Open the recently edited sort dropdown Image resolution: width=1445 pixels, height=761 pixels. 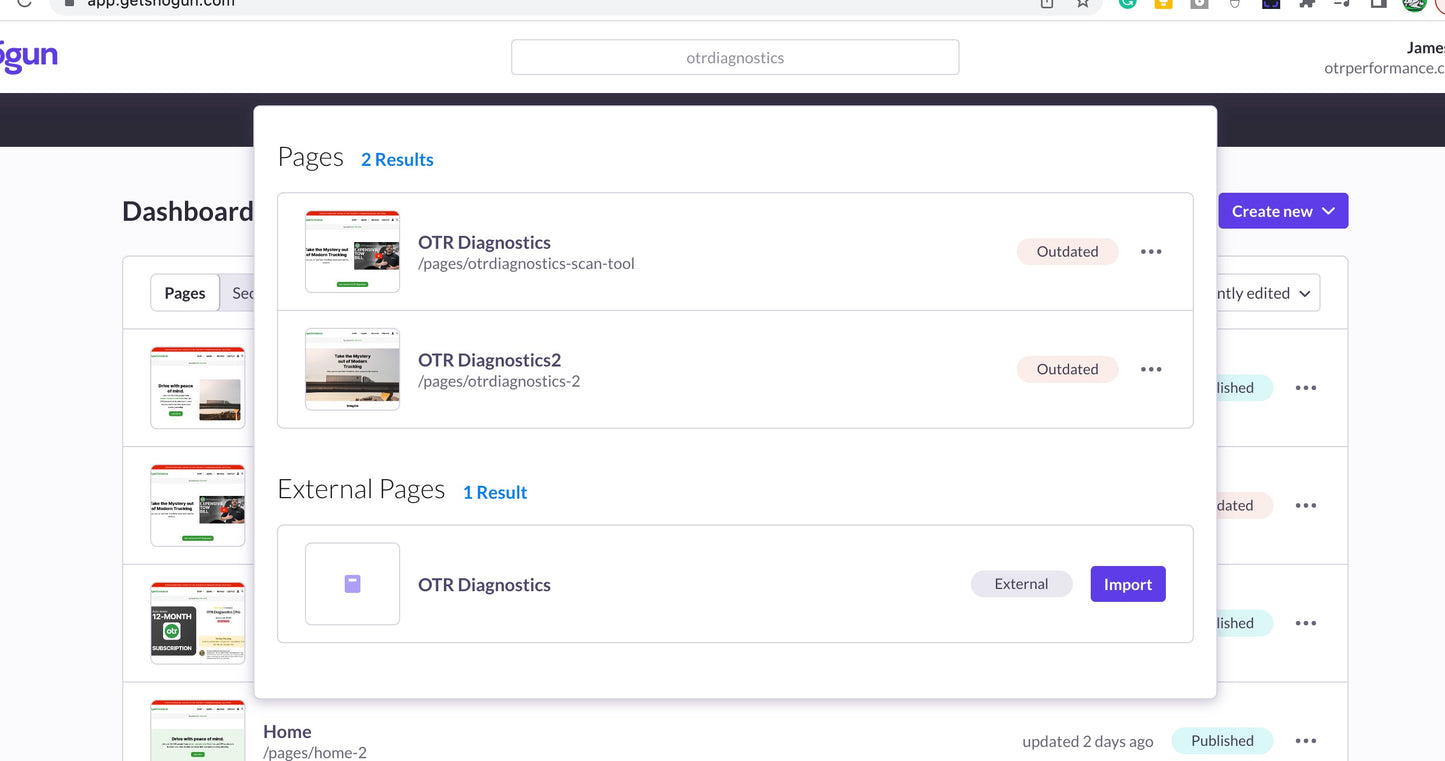pos(1264,293)
